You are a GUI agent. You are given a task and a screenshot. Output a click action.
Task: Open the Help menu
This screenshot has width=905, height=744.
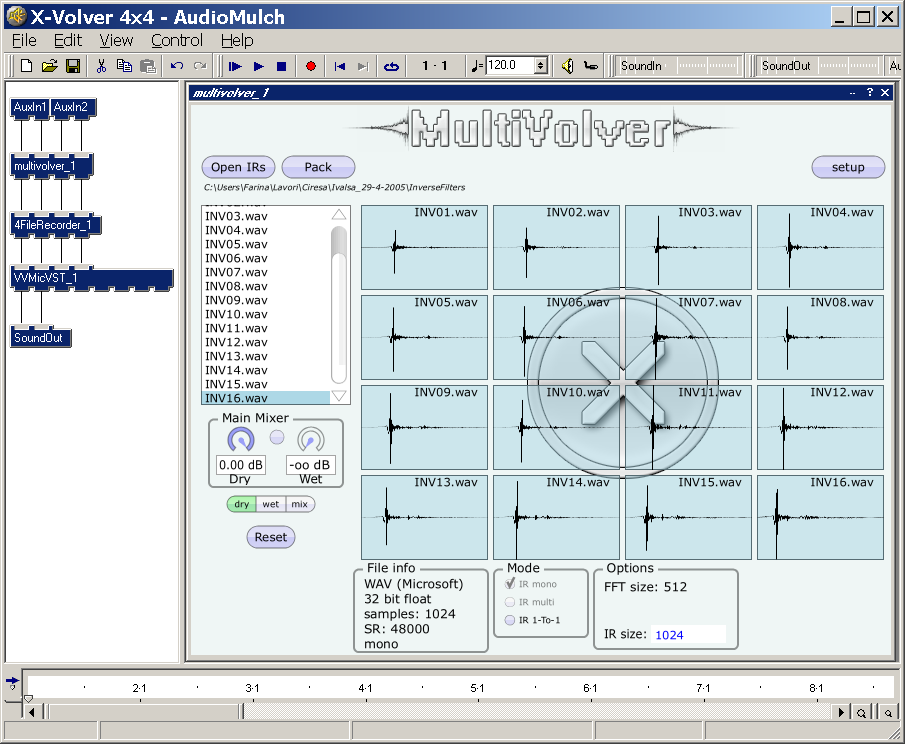point(237,40)
